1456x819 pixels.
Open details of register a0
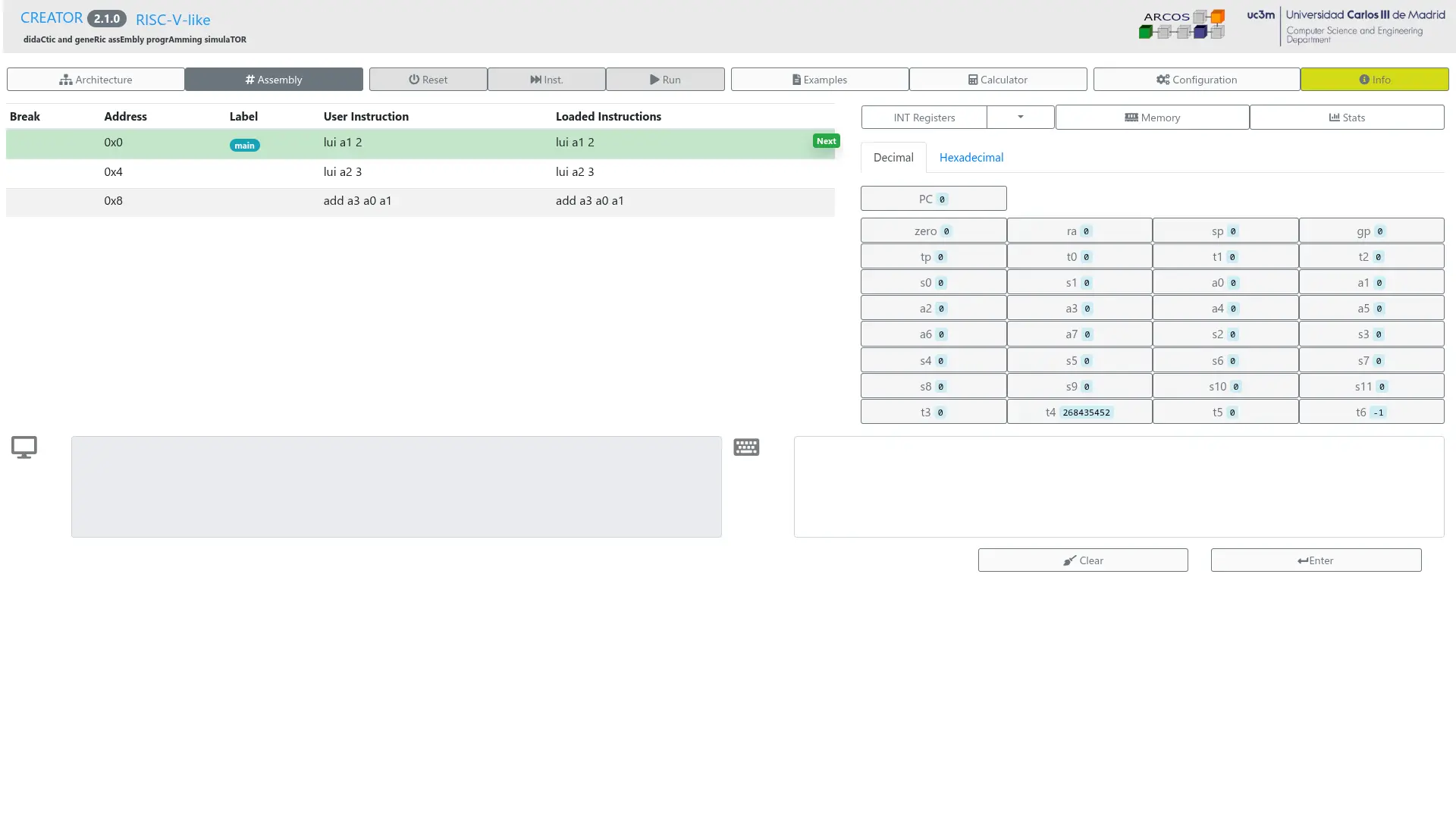click(x=1225, y=282)
